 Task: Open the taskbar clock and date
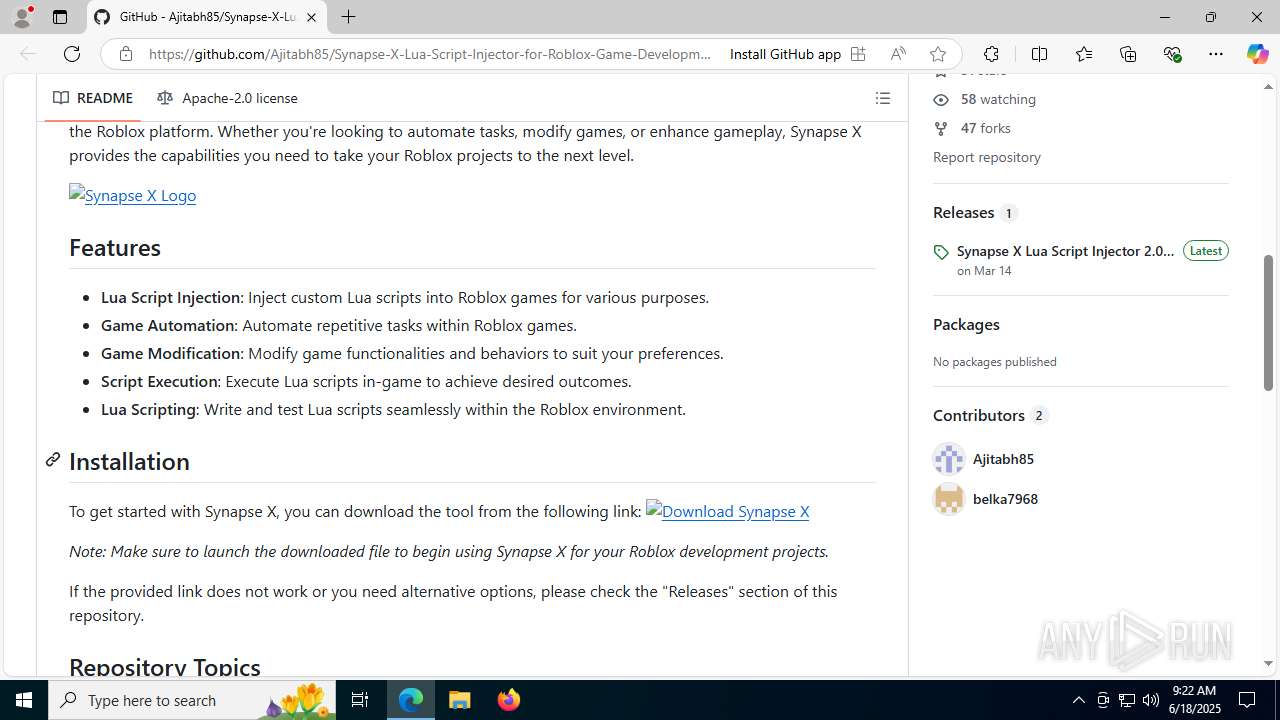point(1194,700)
